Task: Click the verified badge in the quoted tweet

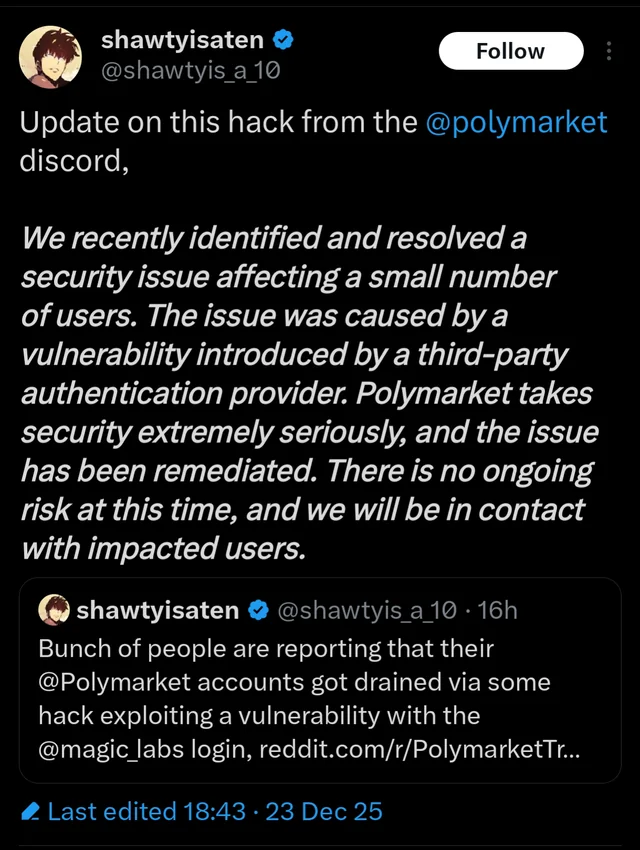Action: (x=258, y=610)
